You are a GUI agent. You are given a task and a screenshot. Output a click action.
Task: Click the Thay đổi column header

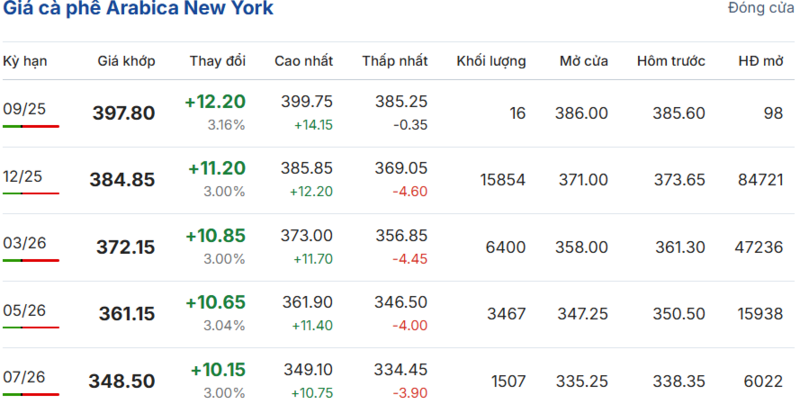217,61
